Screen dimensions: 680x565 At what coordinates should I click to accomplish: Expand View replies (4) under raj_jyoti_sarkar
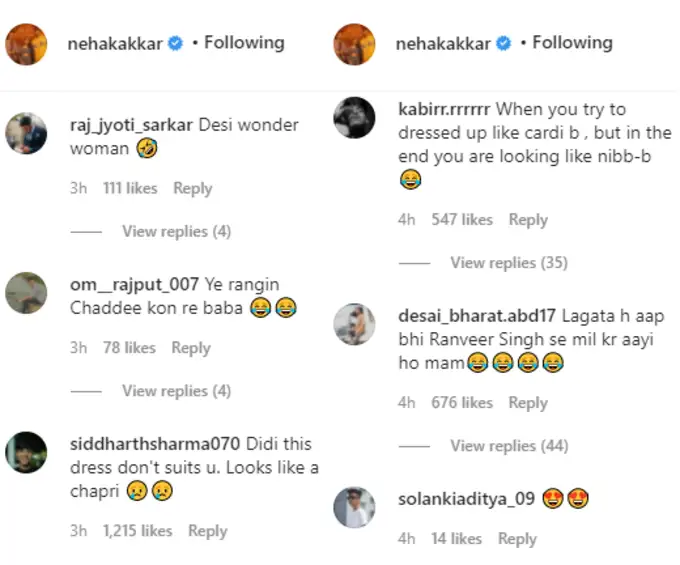(176, 231)
